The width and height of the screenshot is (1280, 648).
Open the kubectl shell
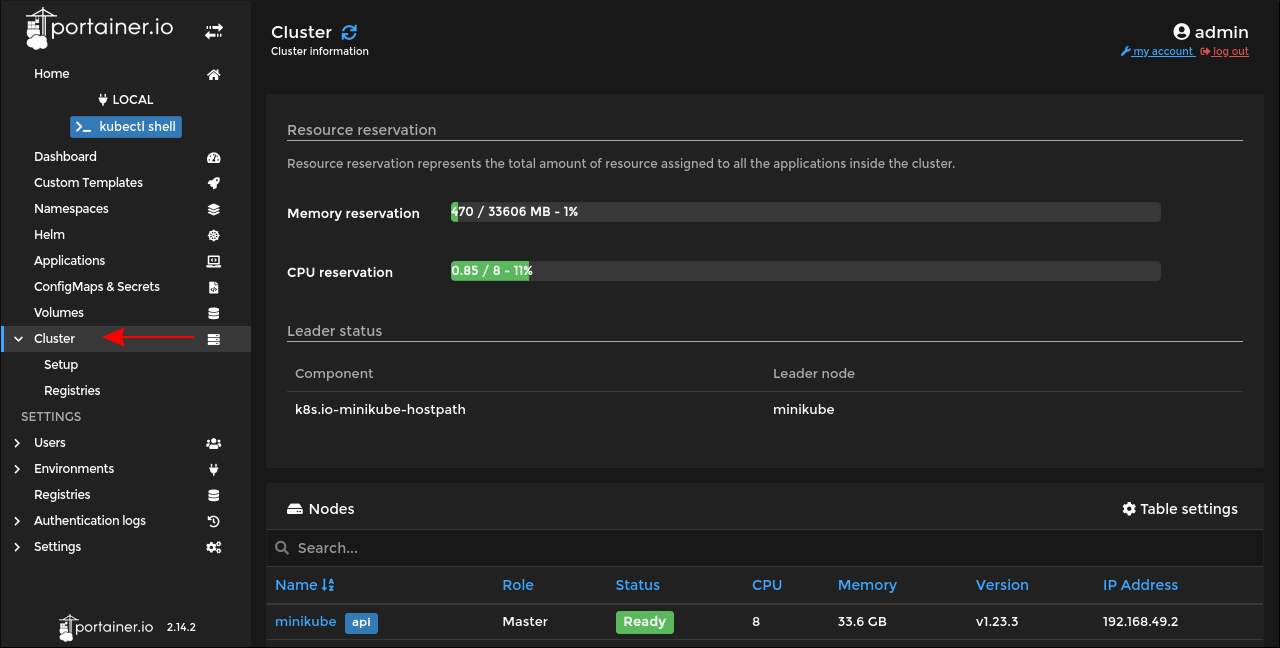tap(126, 127)
